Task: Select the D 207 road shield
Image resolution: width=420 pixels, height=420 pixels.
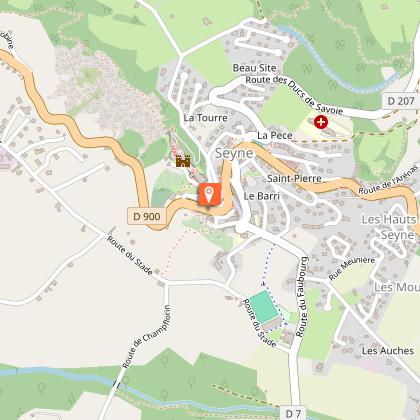Action: pyautogui.click(x=401, y=101)
